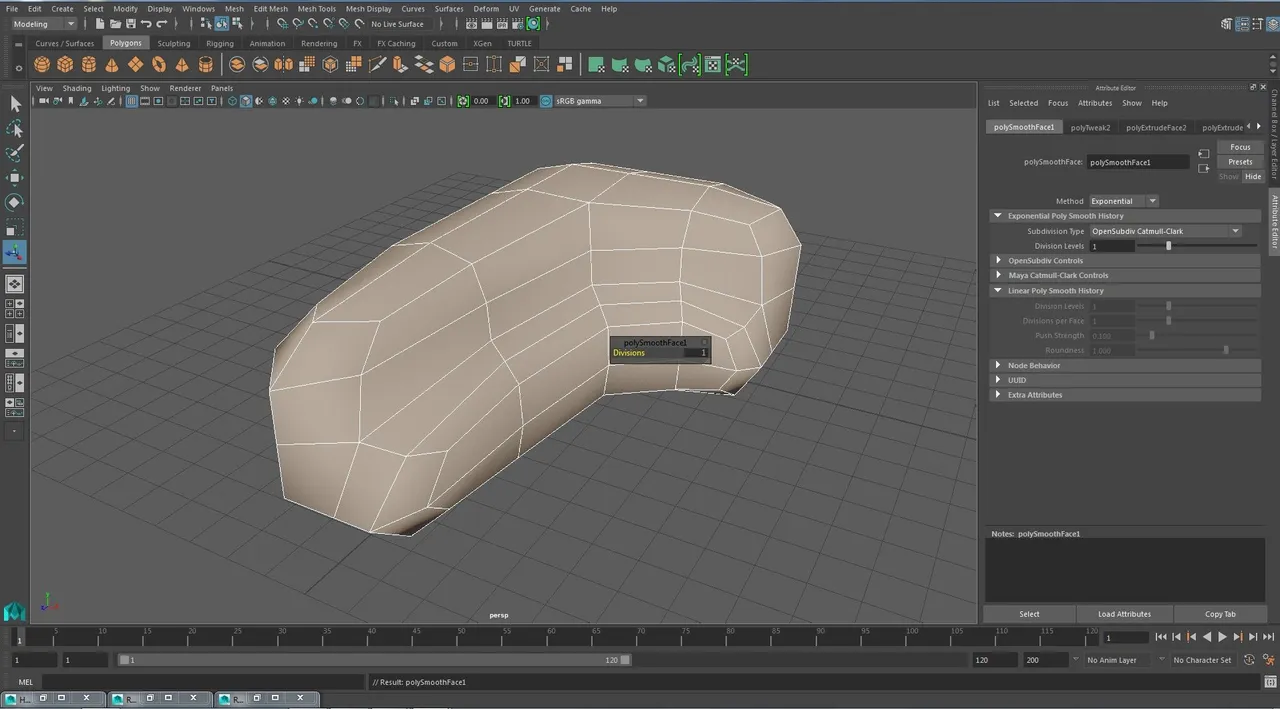
Task: Open the Modeling menu set dropdown
Action: coord(44,24)
